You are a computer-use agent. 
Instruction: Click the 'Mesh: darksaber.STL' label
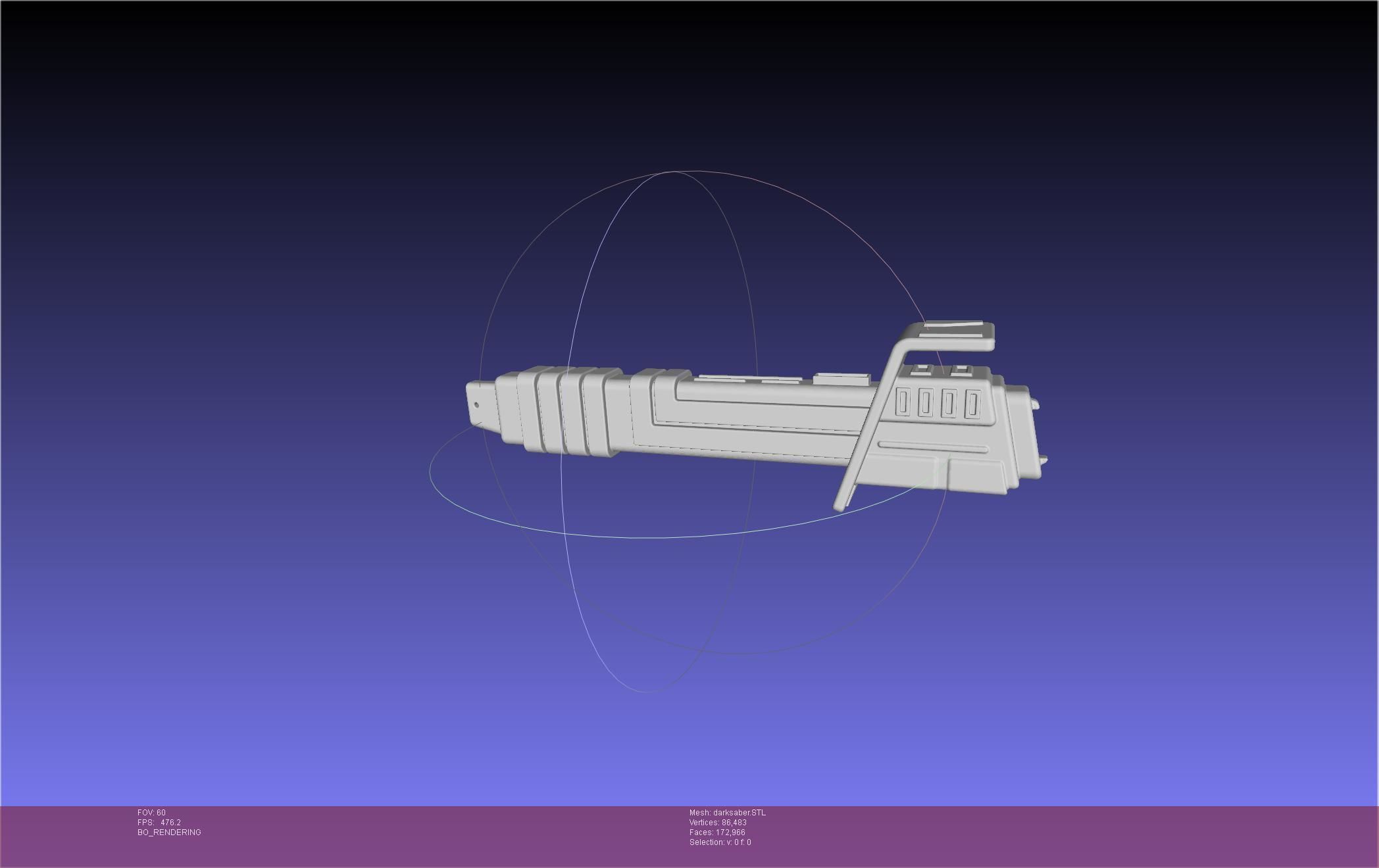coord(728,813)
